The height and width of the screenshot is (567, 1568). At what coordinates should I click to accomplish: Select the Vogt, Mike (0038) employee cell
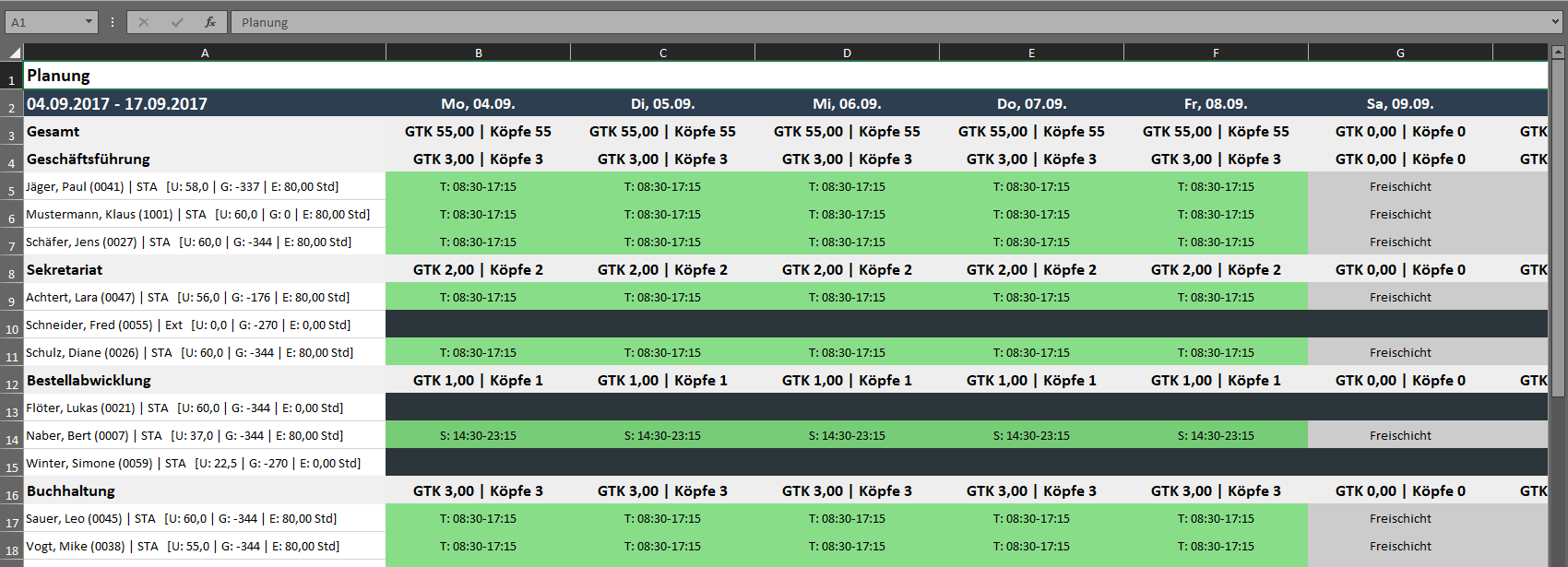(x=205, y=546)
